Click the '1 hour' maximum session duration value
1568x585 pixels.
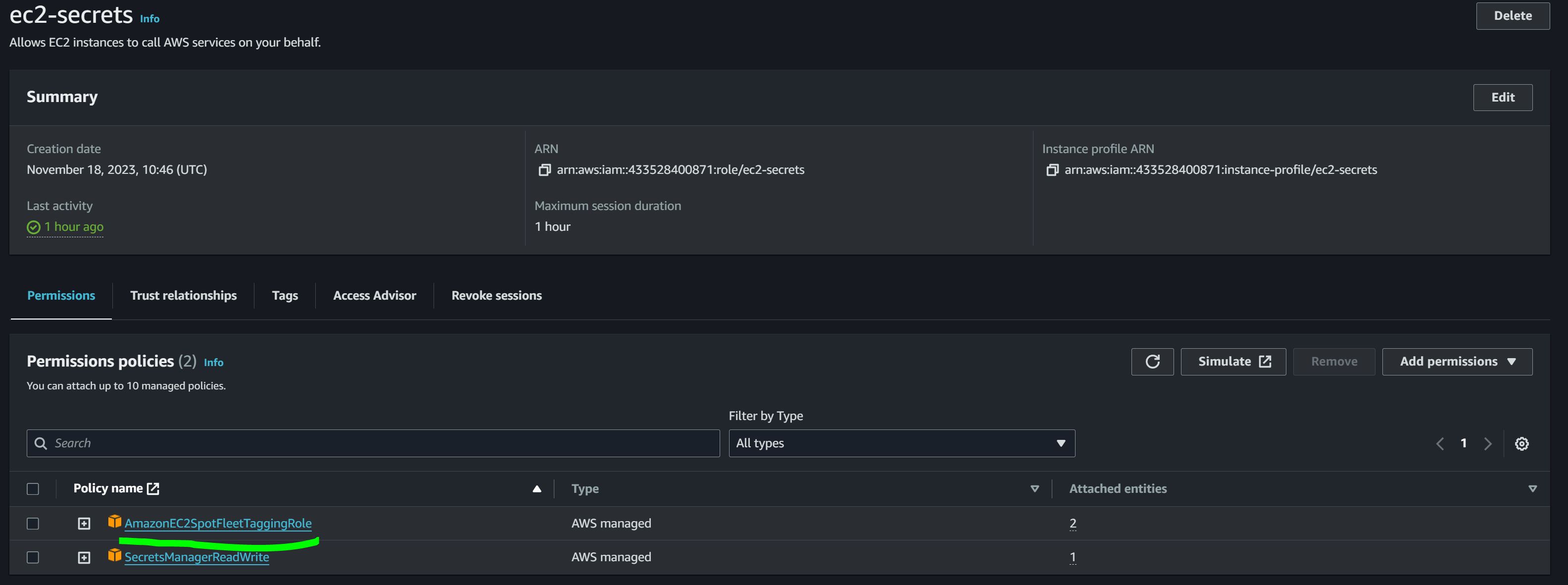pos(553,227)
